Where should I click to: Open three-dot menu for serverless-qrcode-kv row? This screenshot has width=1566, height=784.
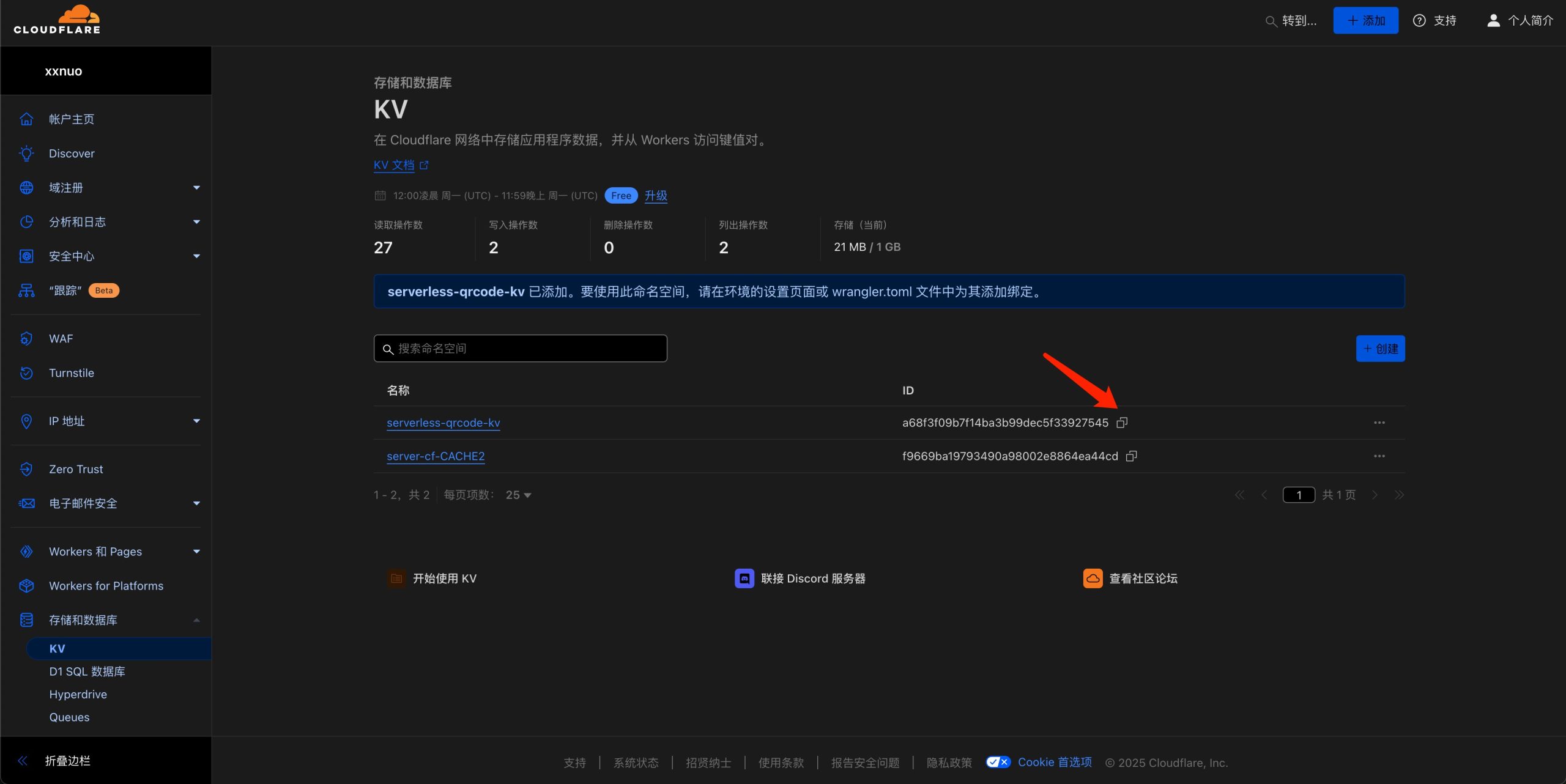pyautogui.click(x=1379, y=423)
